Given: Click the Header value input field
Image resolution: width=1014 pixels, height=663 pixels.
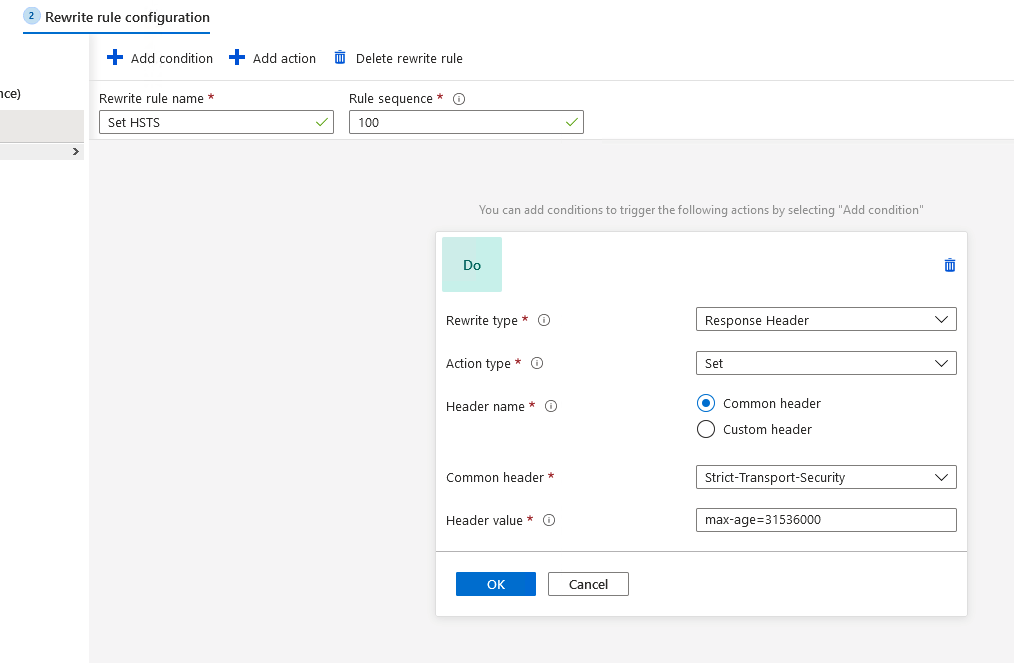Looking at the screenshot, I should (x=826, y=520).
